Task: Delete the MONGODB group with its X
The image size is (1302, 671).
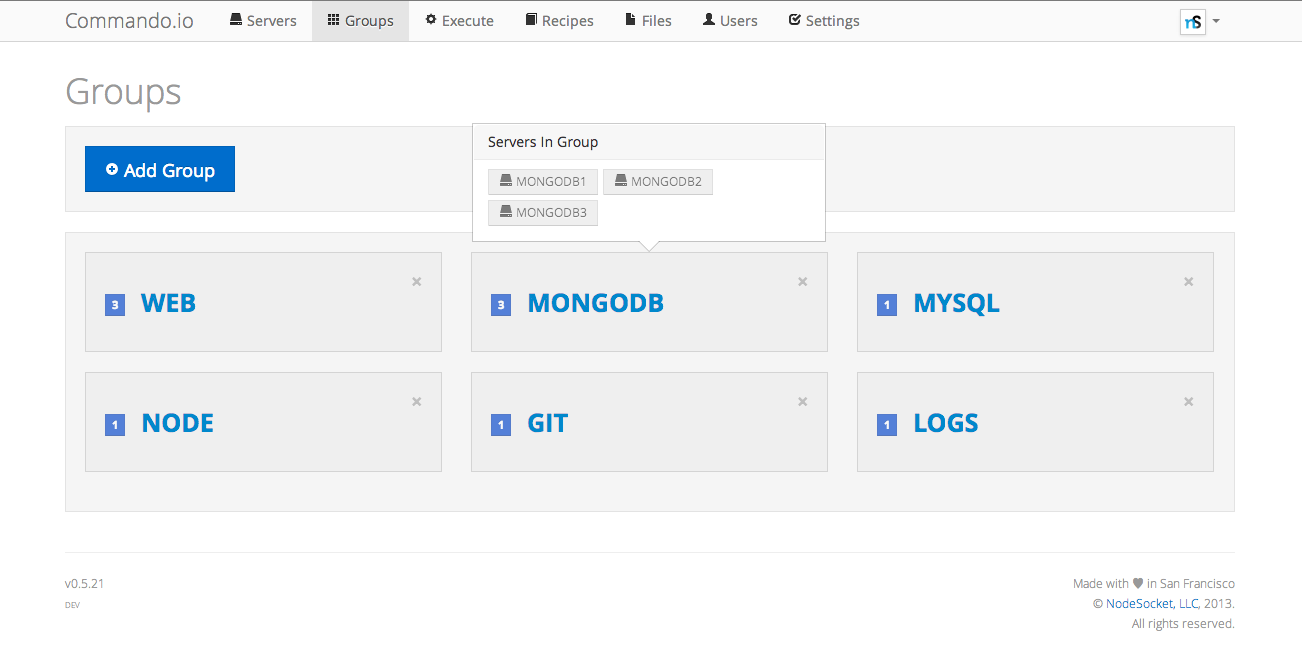Action: click(x=803, y=282)
